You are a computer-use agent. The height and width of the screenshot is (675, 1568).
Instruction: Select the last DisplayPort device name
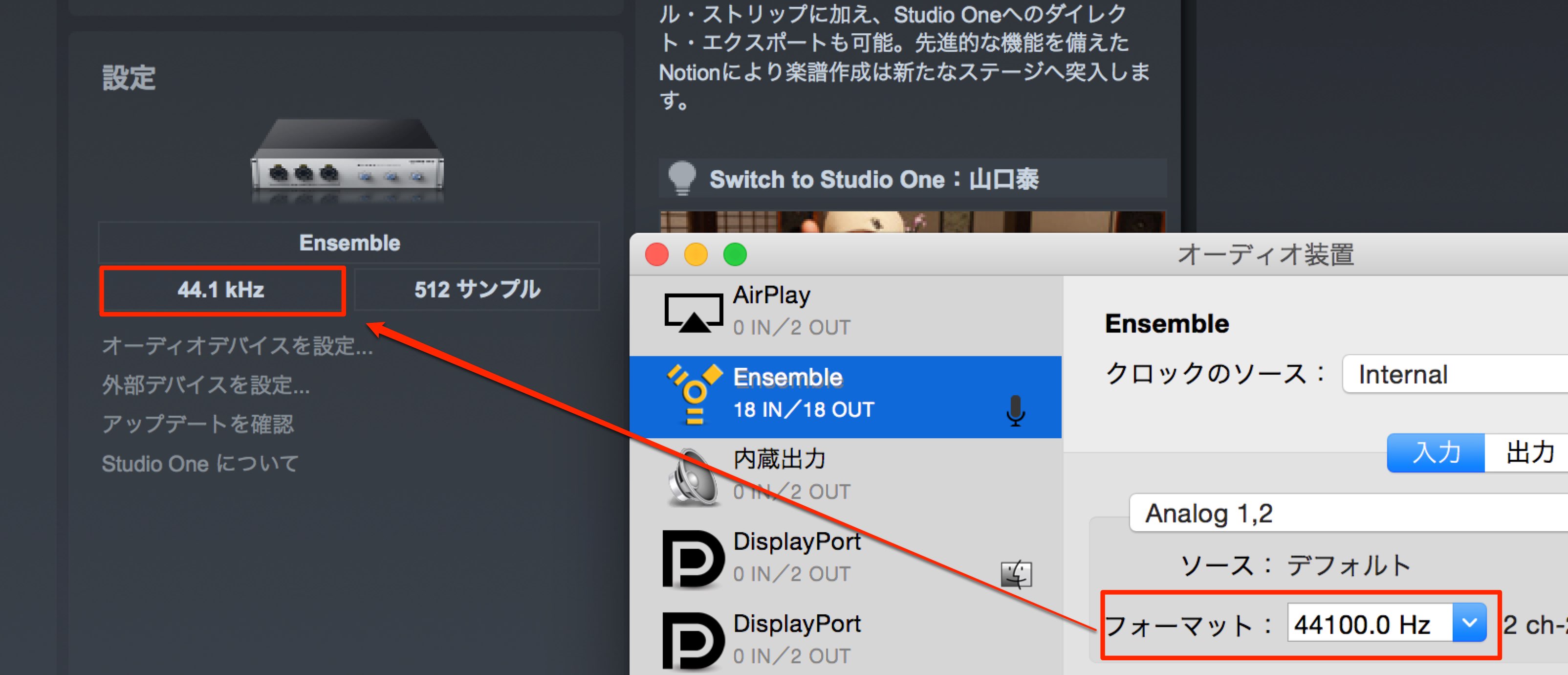pyautogui.click(x=797, y=624)
